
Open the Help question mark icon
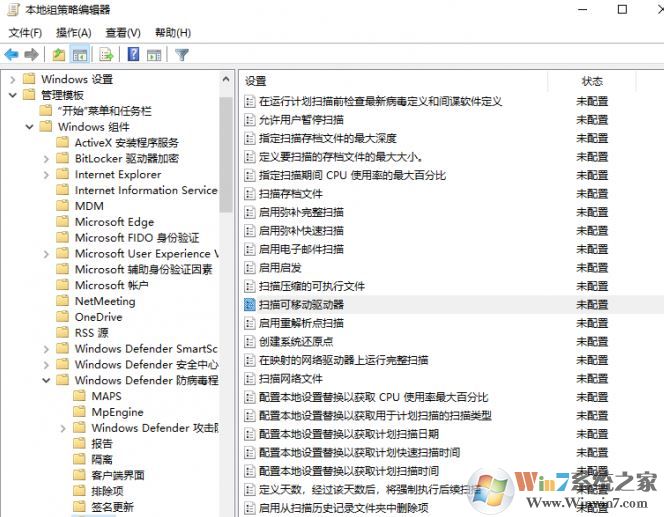point(133,54)
